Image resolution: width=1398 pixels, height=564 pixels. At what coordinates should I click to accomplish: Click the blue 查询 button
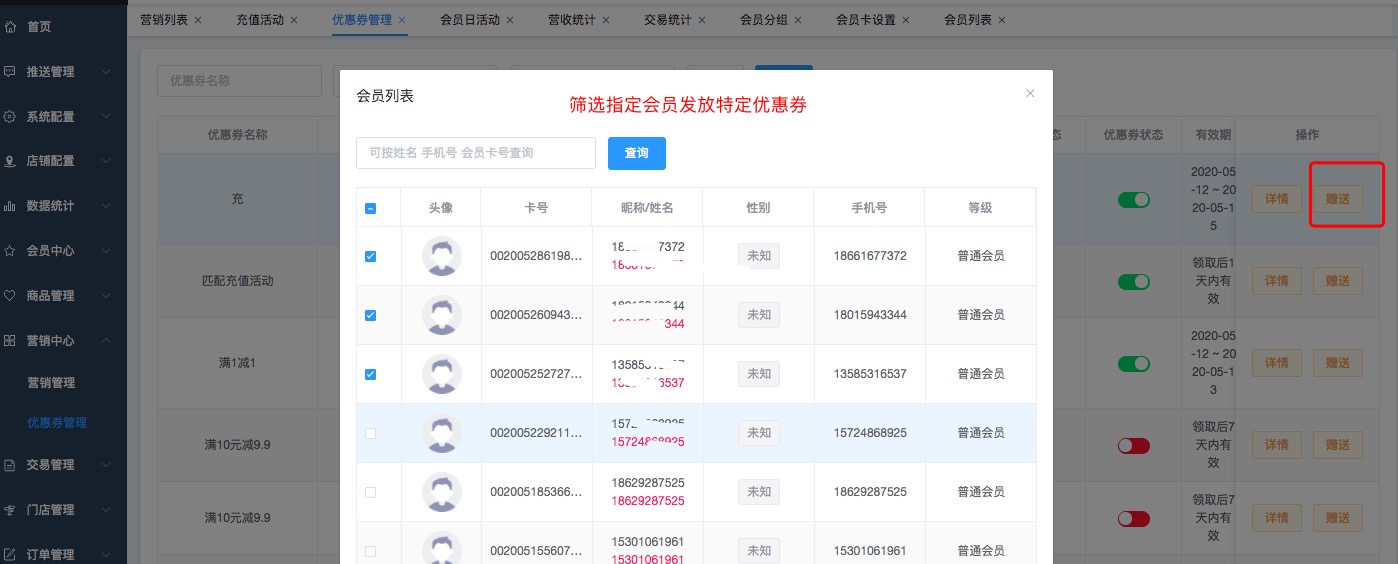point(637,153)
